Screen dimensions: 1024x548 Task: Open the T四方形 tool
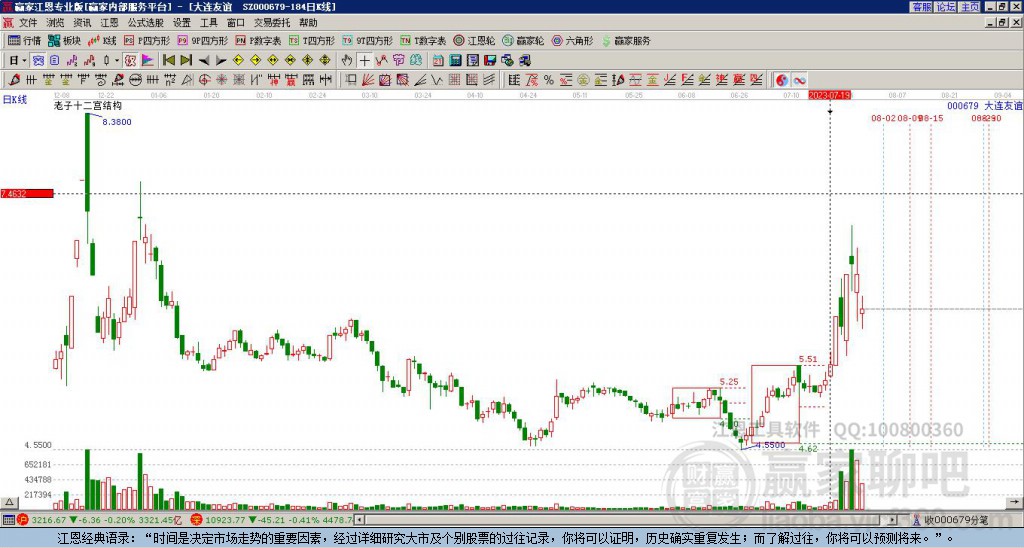[312, 40]
